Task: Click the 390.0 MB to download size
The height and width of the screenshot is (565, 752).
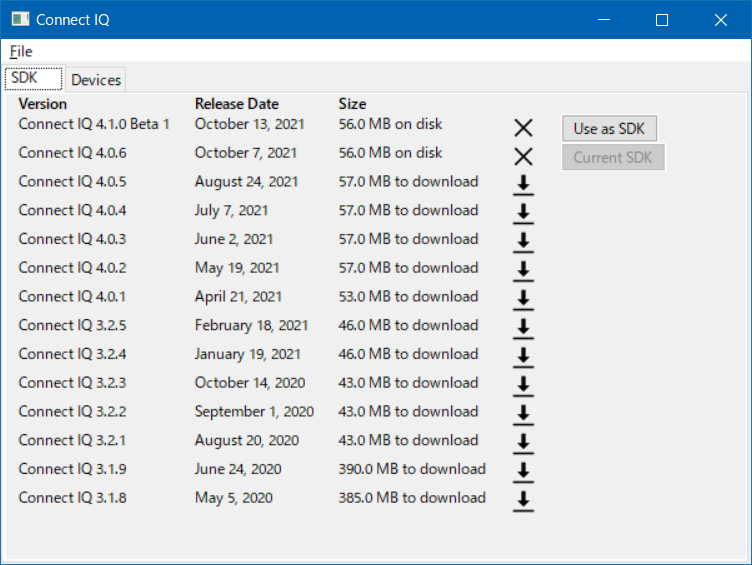Action: [x=412, y=470]
